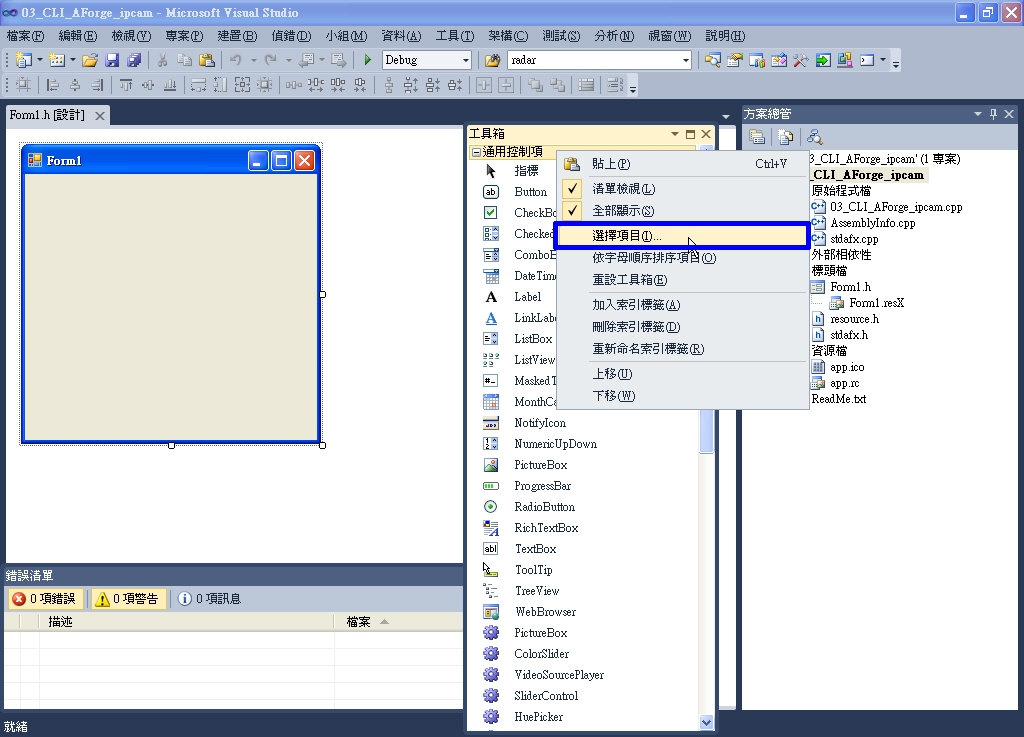The width and height of the screenshot is (1024, 737).
Task: Switch to the Form1.h [設計] tab
Action: click(47, 114)
